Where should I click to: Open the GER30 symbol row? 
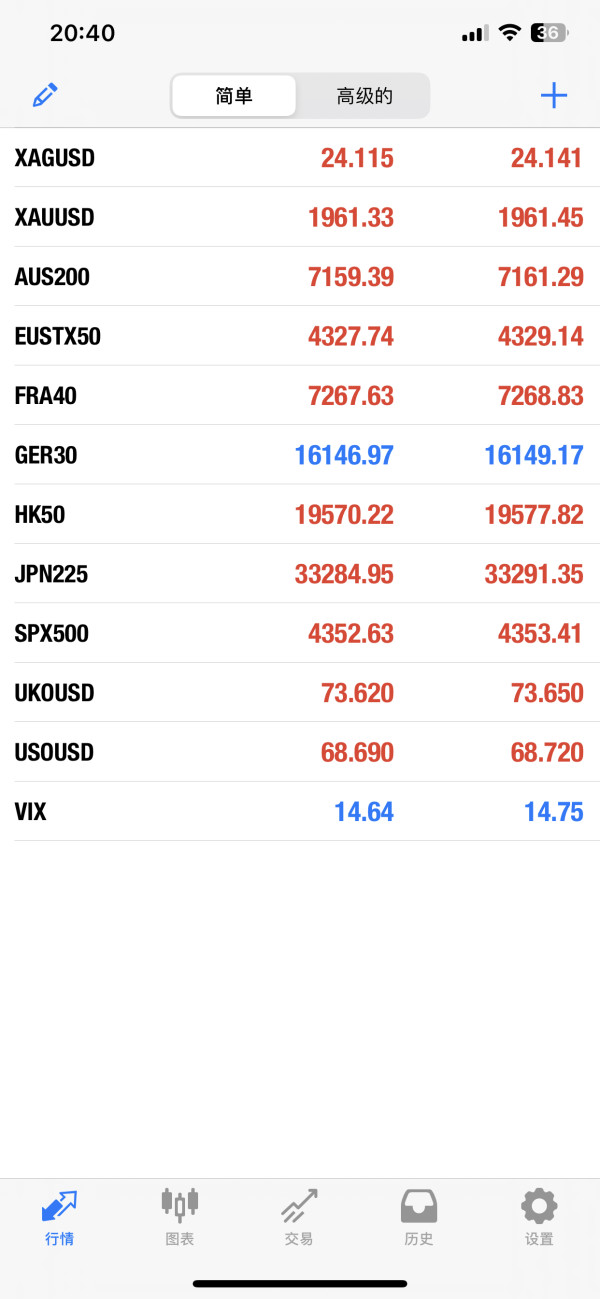(300, 455)
